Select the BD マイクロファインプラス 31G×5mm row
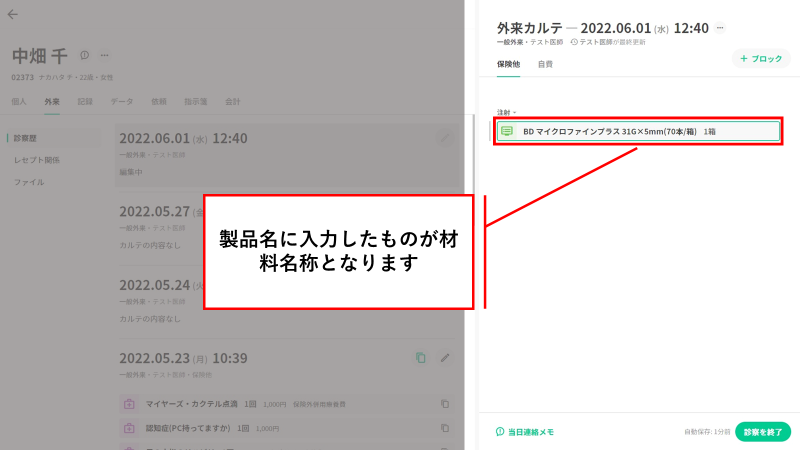The width and height of the screenshot is (800, 450). point(638,131)
